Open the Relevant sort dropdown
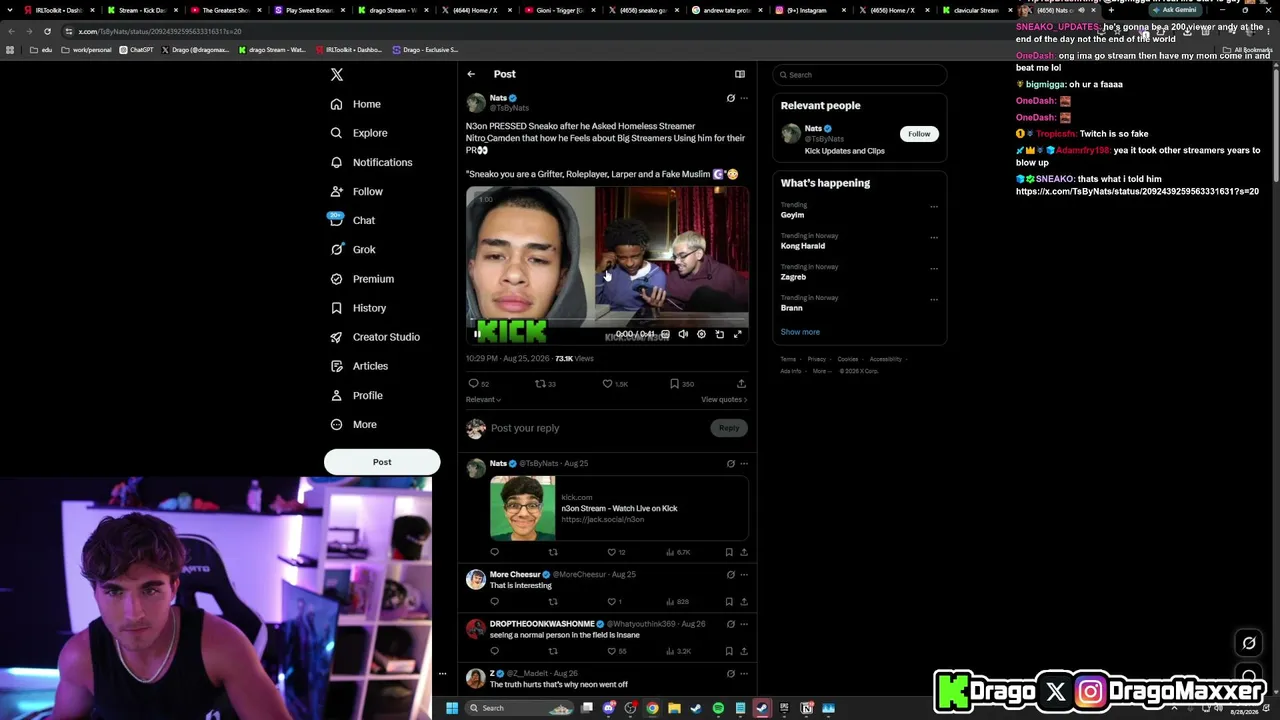1280x720 pixels. click(483, 400)
